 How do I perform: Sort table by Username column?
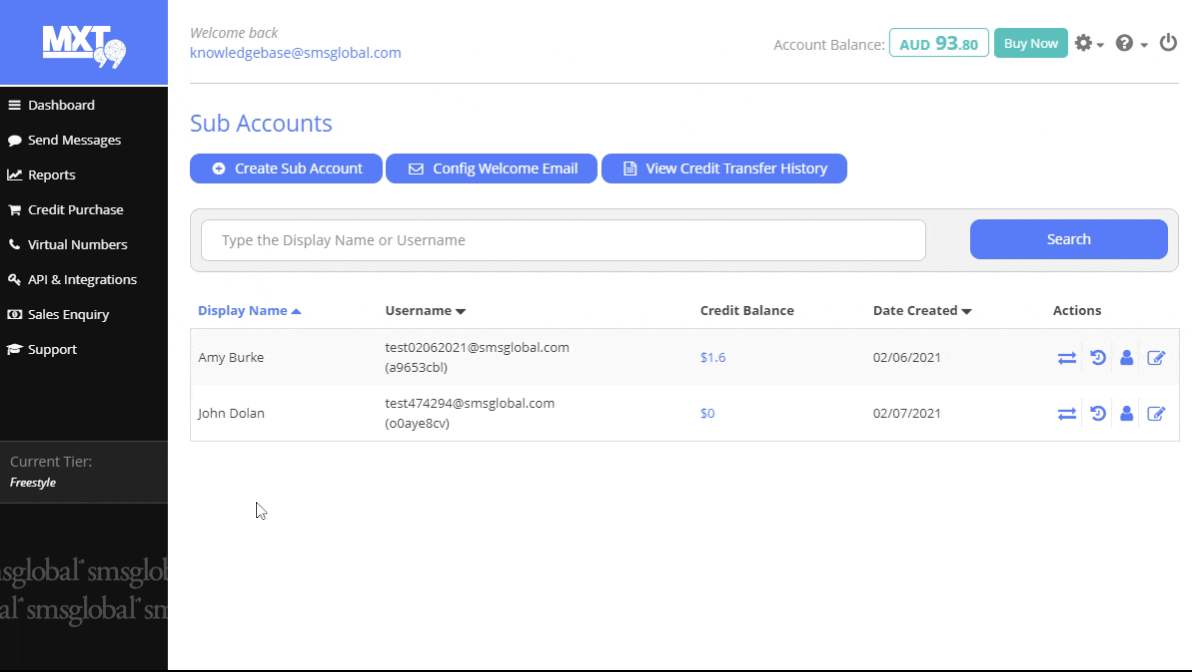[425, 311]
